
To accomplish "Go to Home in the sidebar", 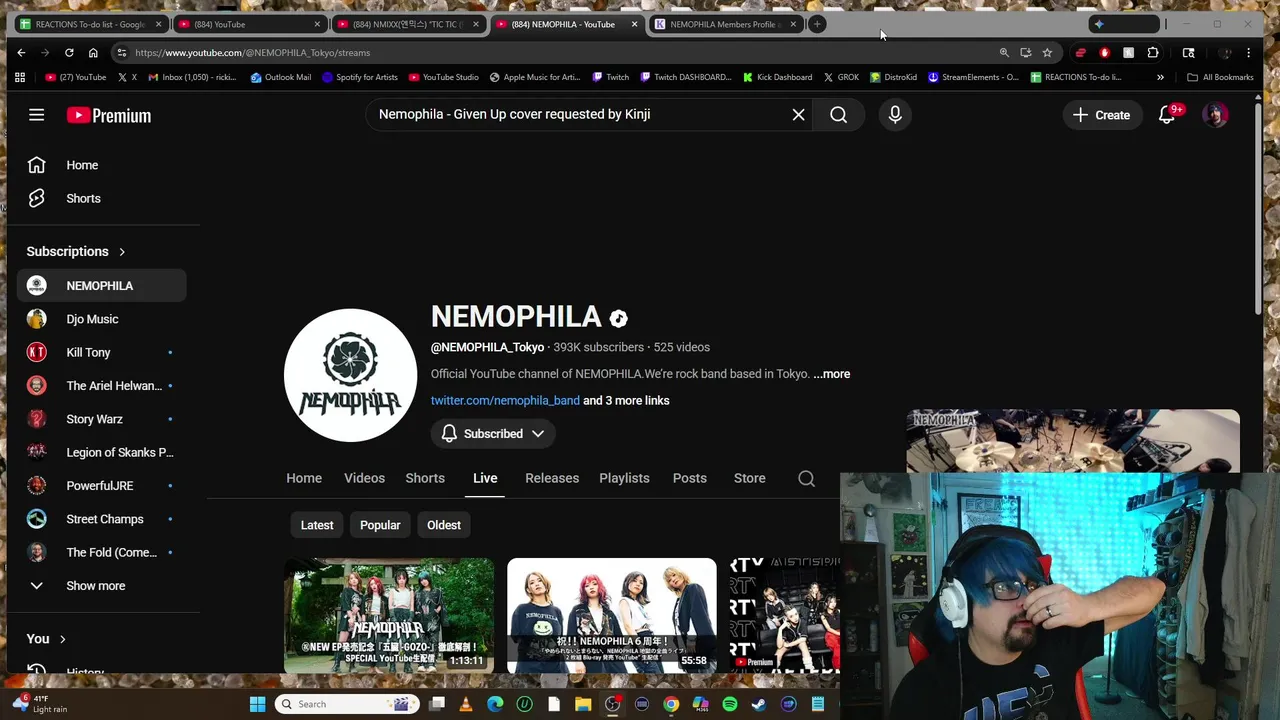I will click(x=100, y=165).
